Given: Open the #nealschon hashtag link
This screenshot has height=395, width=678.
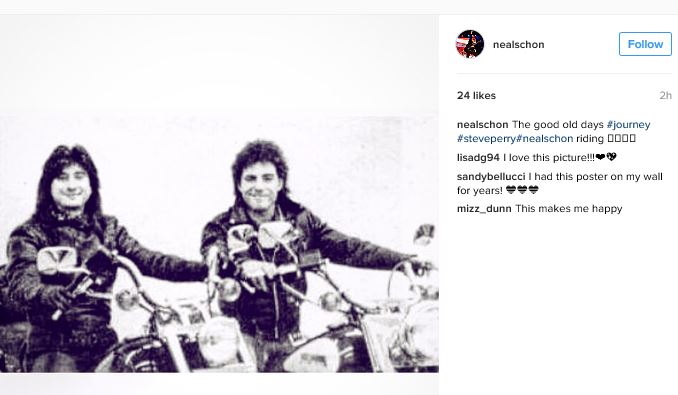Looking at the screenshot, I should 544,139.
